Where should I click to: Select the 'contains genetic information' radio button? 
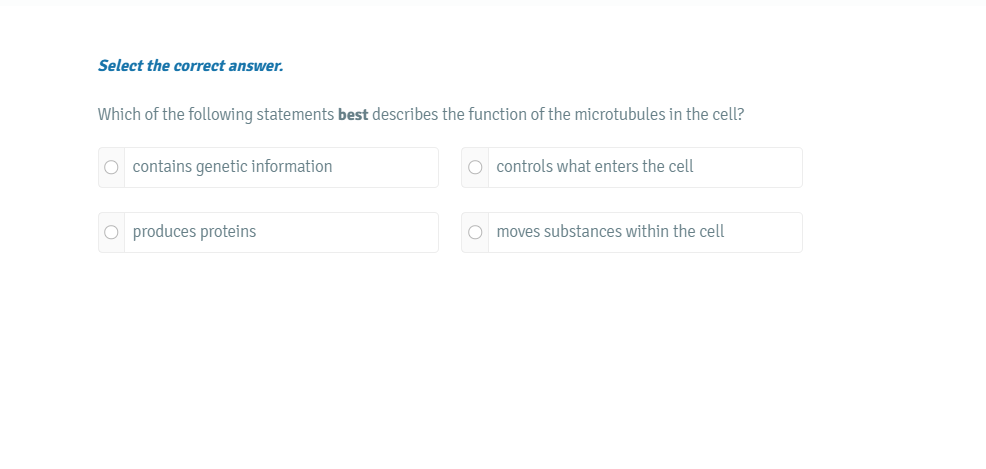(112, 167)
